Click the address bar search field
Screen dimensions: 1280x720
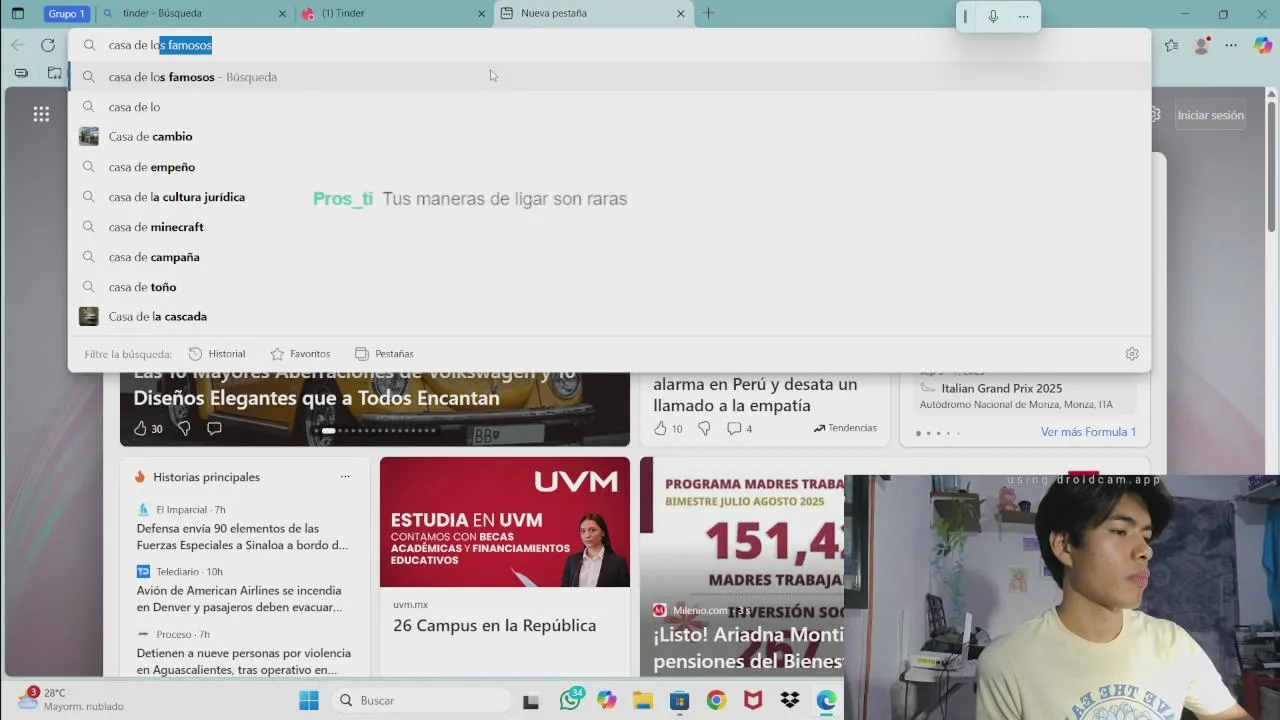pyautogui.click(x=609, y=45)
